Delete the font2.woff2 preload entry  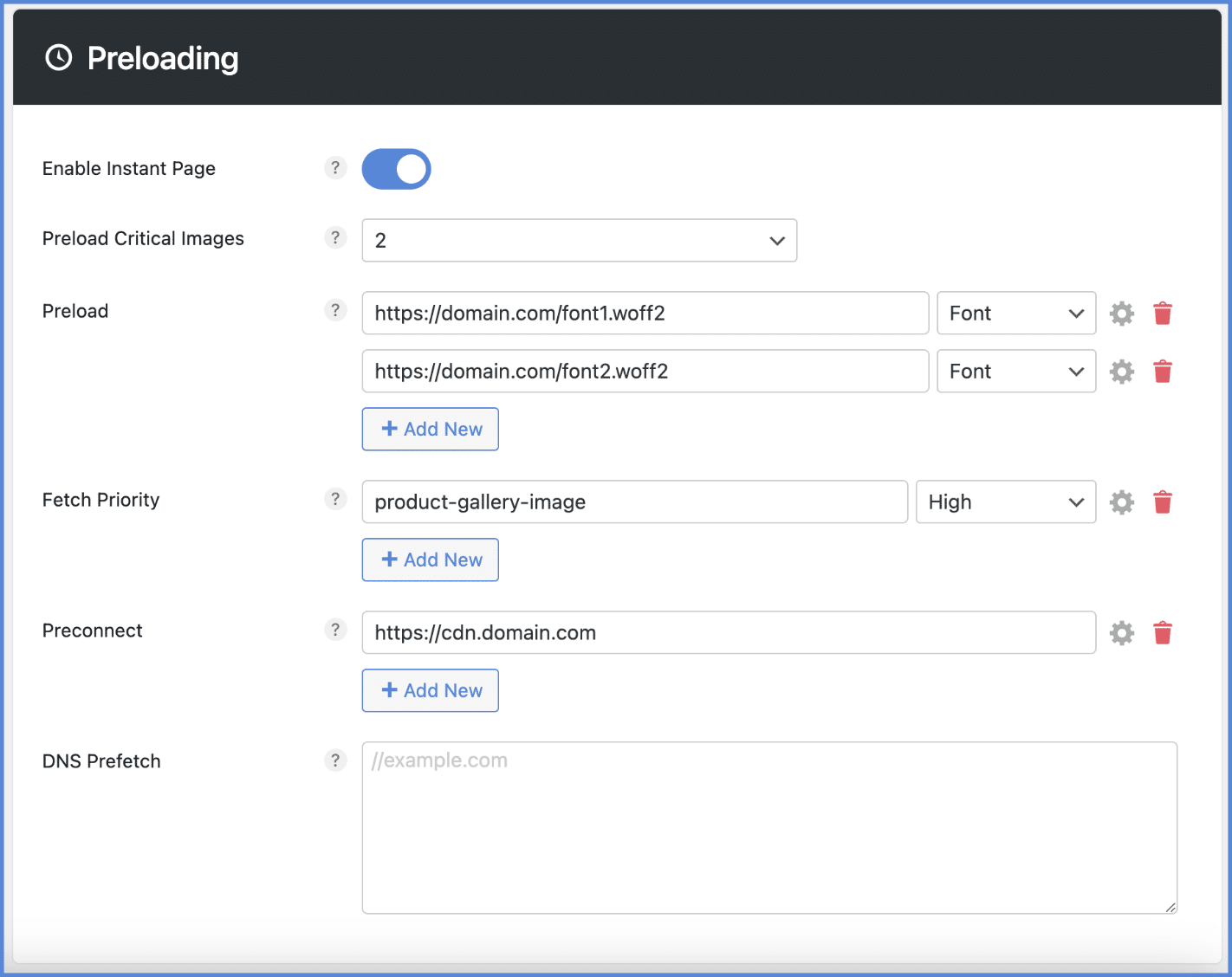(x=1163, y=371)
